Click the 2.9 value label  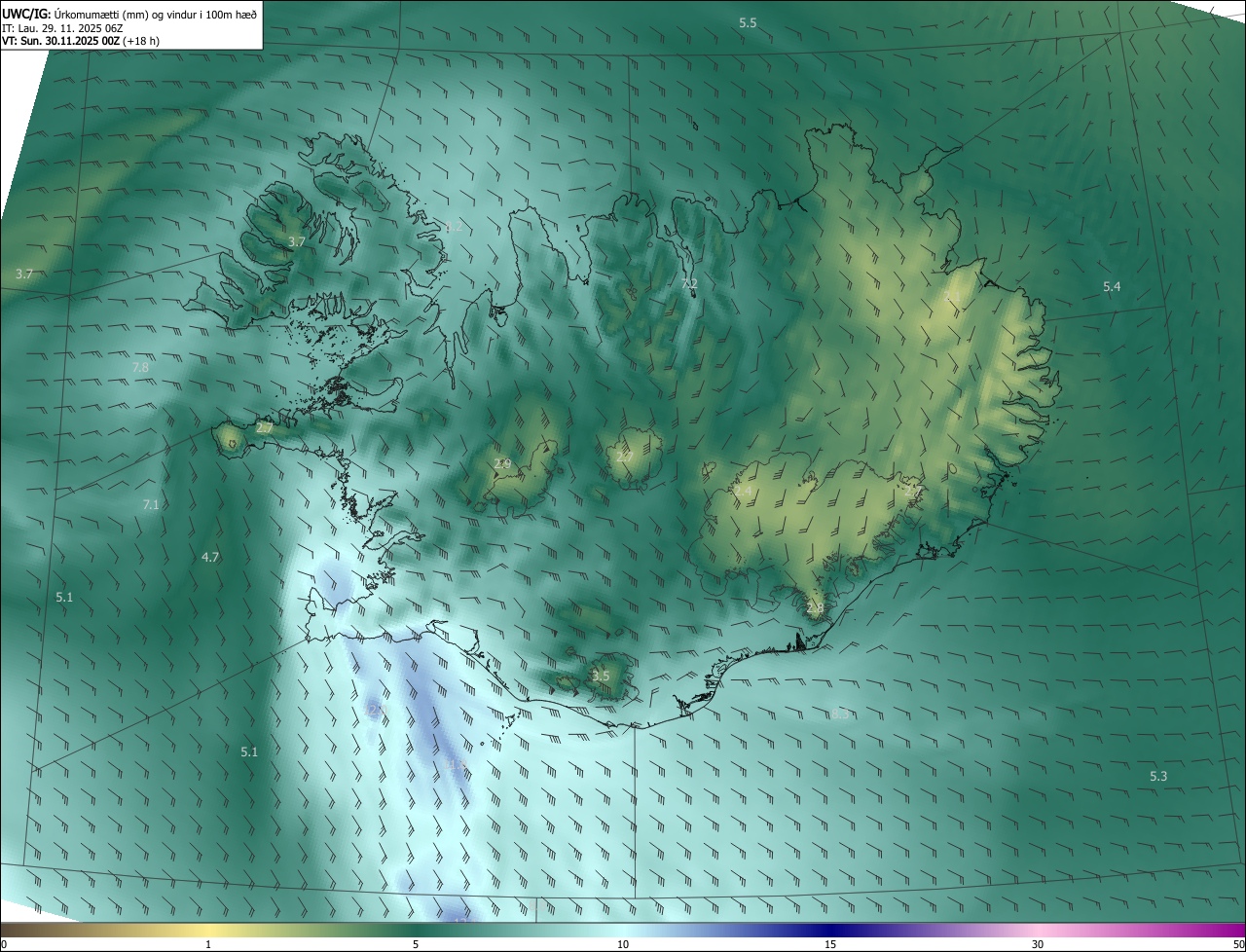pyautogui.click(x=502, y=463)
